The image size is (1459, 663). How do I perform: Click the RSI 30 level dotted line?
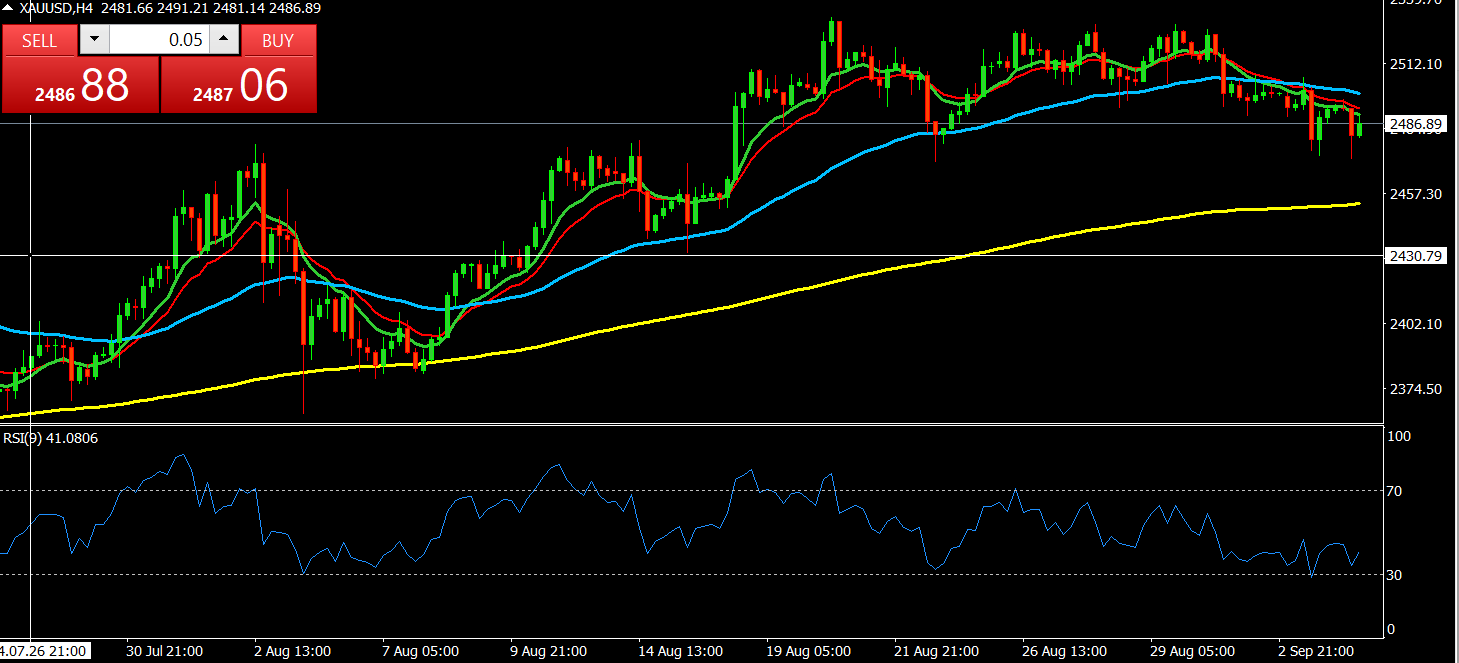[690, 574]
